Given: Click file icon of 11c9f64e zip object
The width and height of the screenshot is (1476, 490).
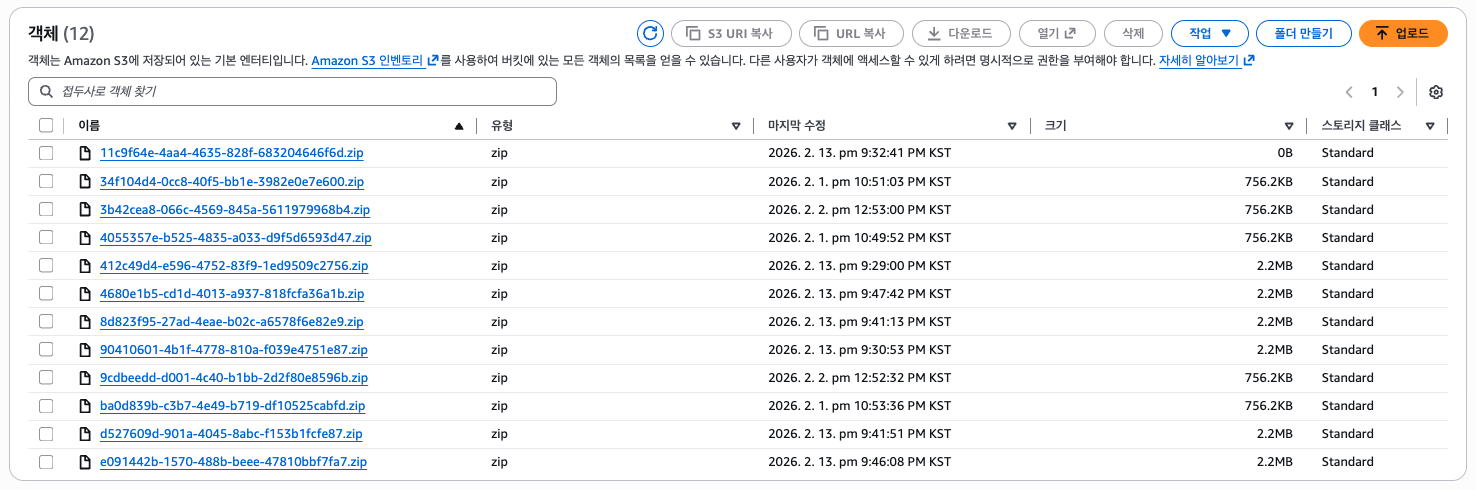Looking at the screenshot, I should point(85,153).
